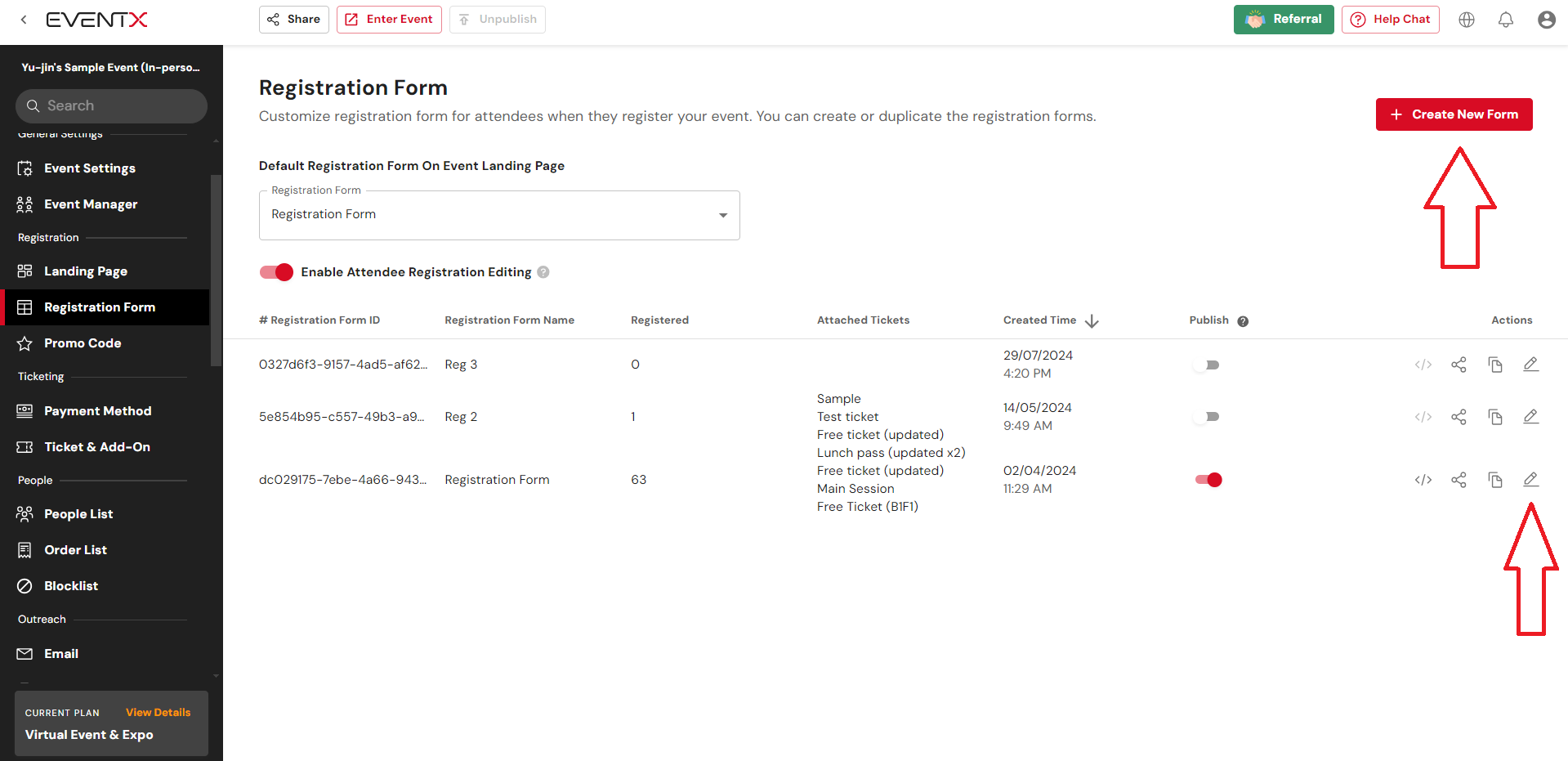Open Promo Code in sidebar

pyautogui.click(x=106, y=343)
